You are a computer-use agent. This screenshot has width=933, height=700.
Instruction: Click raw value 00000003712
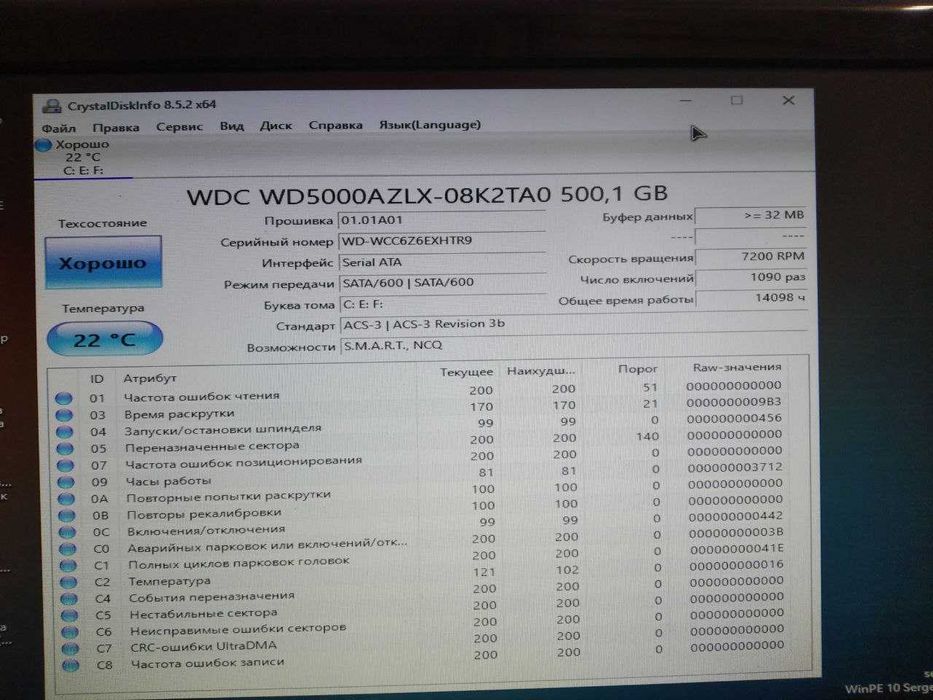click(735, 467)
